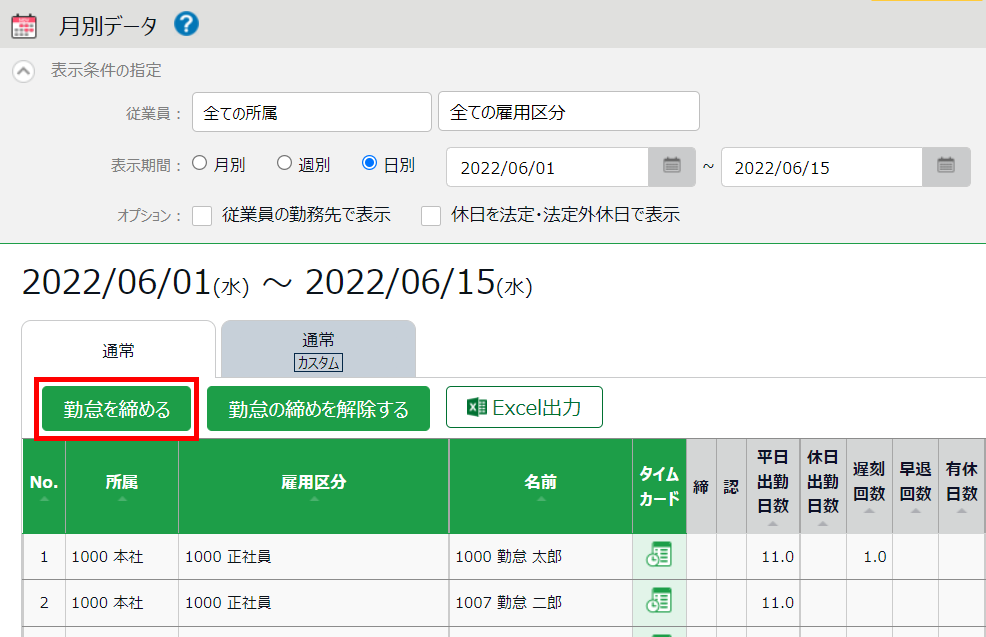986x637 pixels.
Task: Click 勤怠の締めを解除する button
Action: [x=318, y=409]
